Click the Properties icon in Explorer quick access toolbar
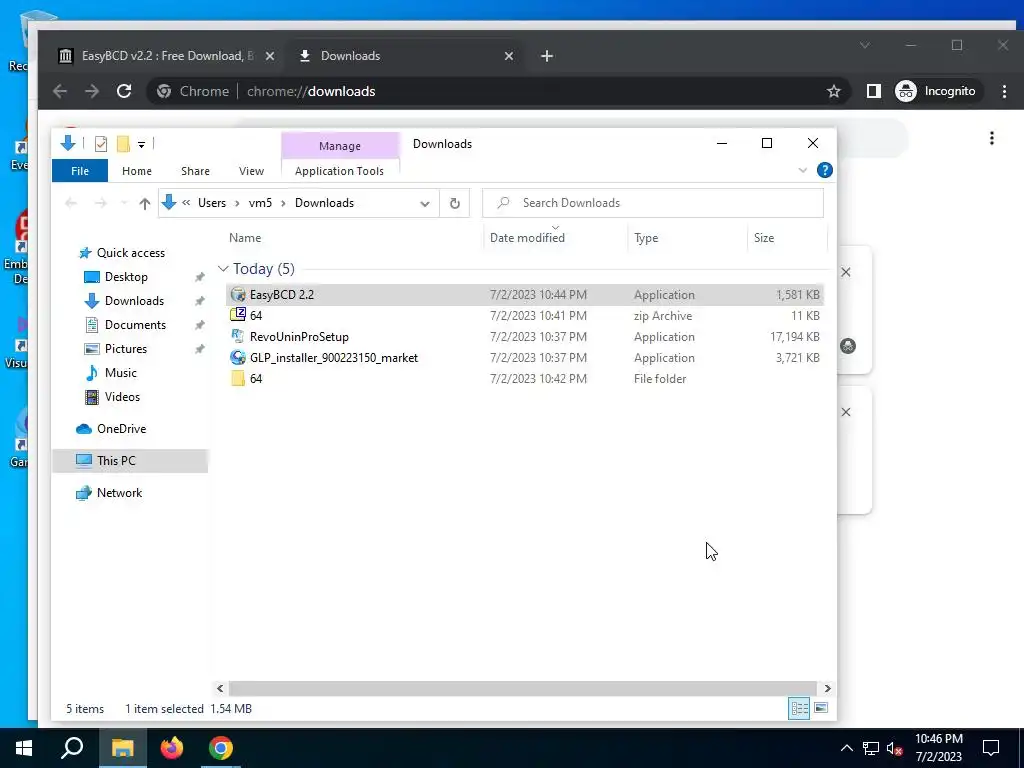Screen dimensions: 1024x768 [101, 144]
